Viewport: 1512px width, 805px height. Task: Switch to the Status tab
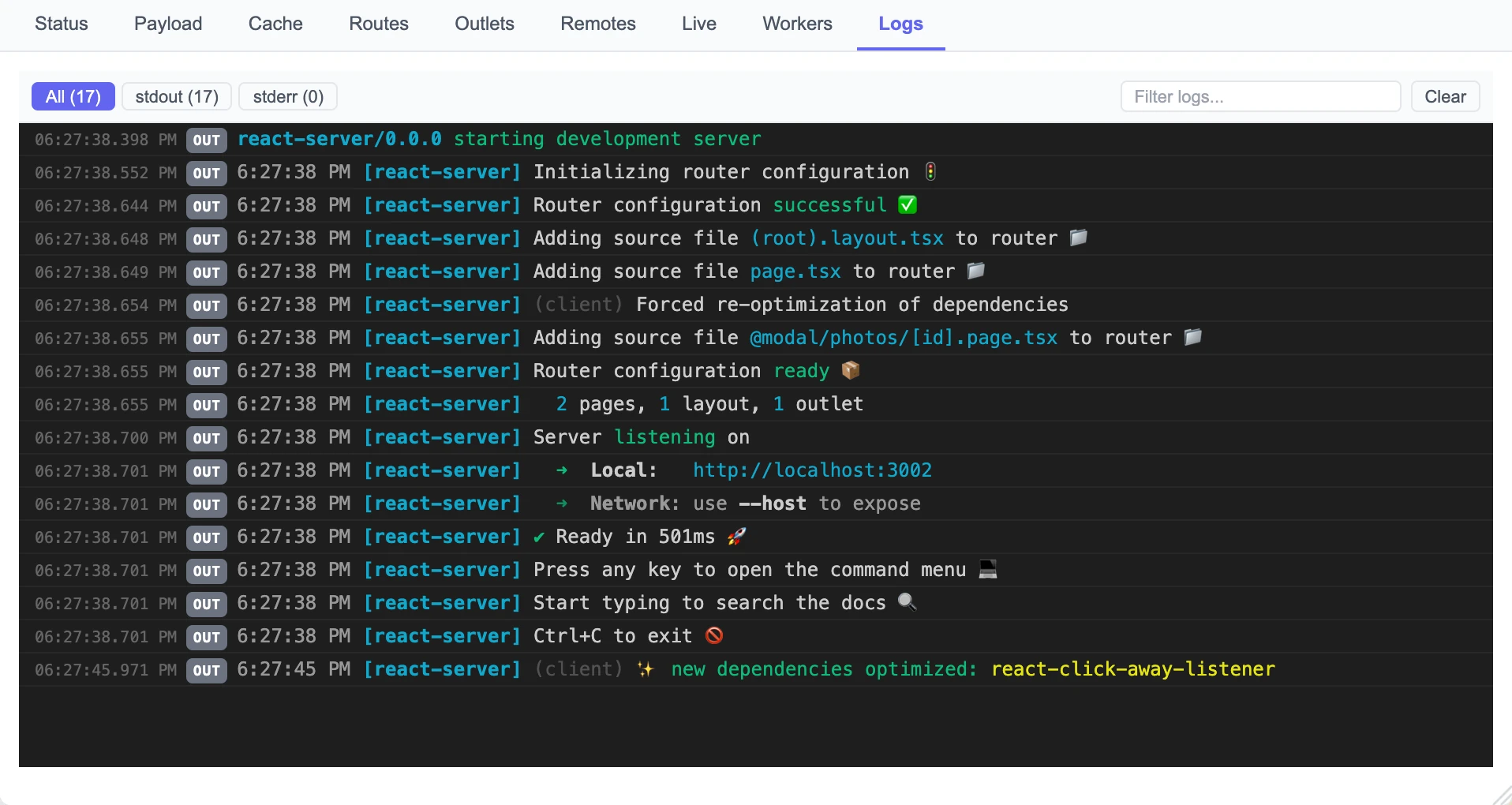tap(62, 24)
